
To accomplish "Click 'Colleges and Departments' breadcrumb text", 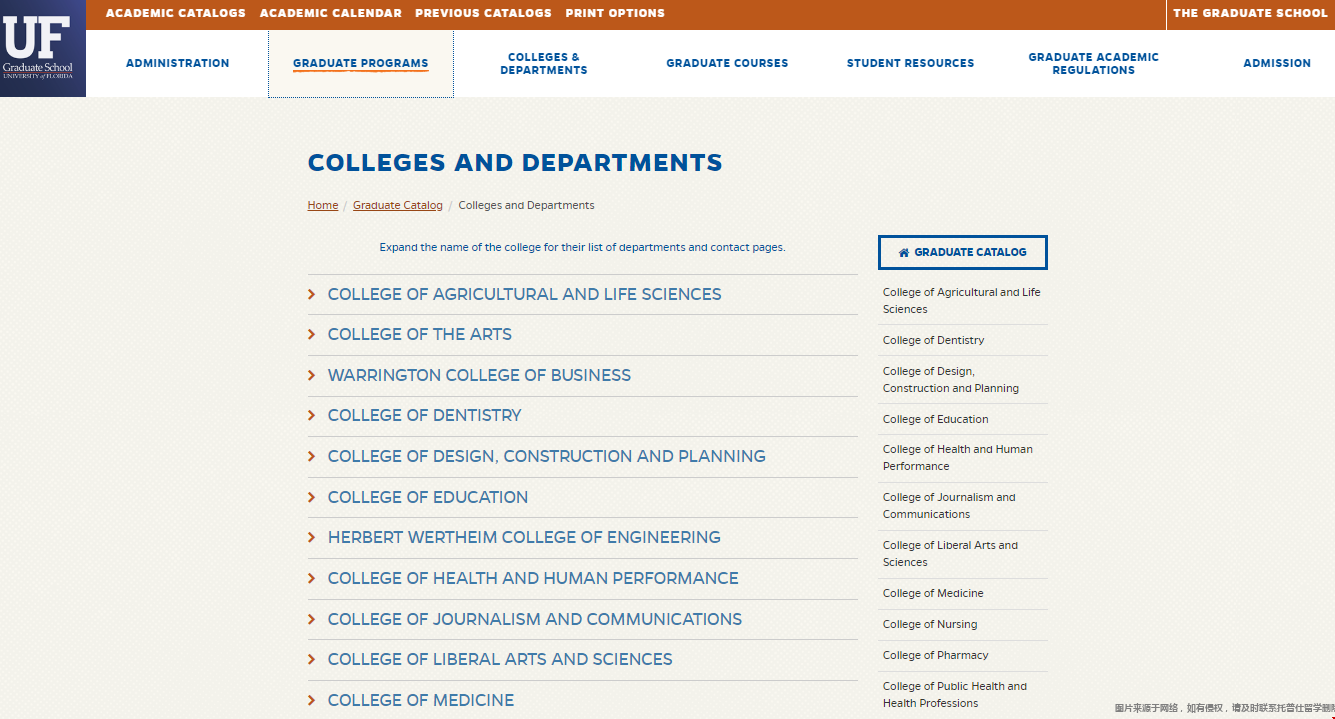I will (x=526, y=205).
